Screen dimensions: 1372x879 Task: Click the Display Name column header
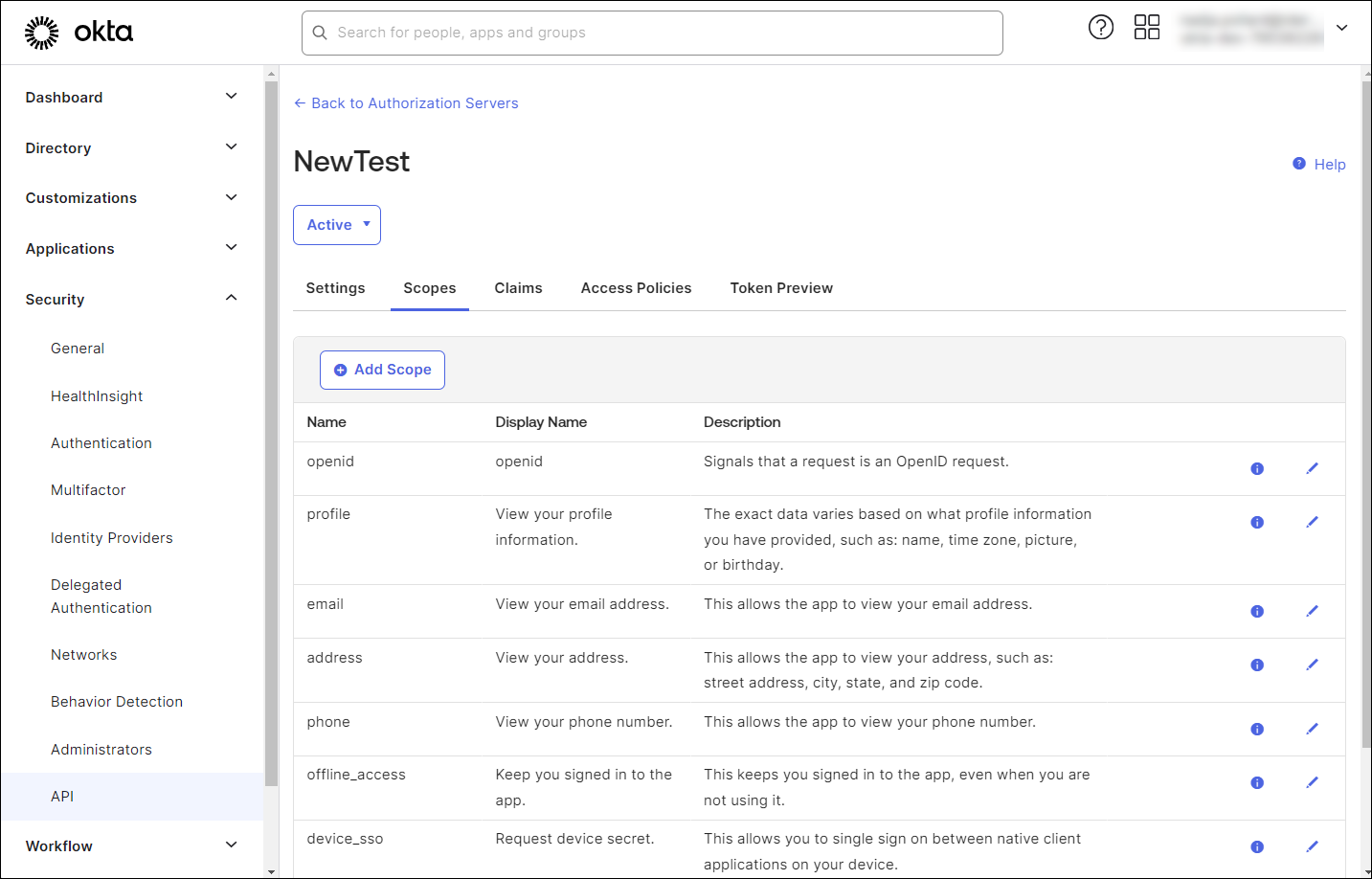click(541, 422)
